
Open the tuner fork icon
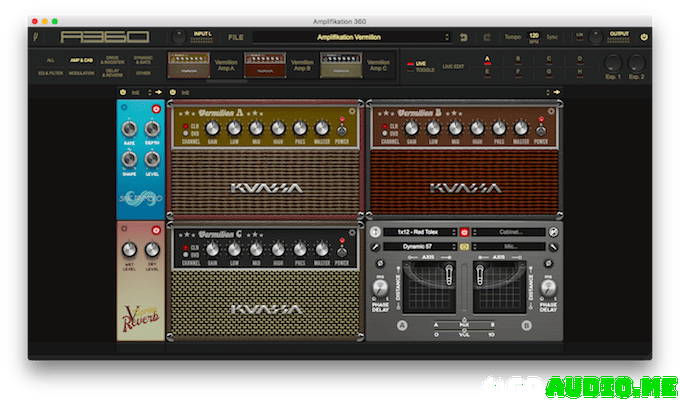[x=36, y=37]
